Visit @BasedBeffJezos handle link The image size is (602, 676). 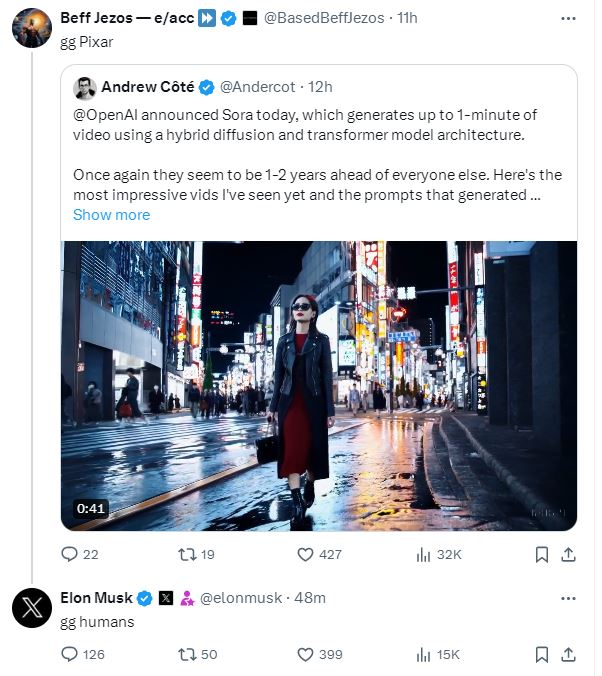pyautogui.click(x=324, y=18)
